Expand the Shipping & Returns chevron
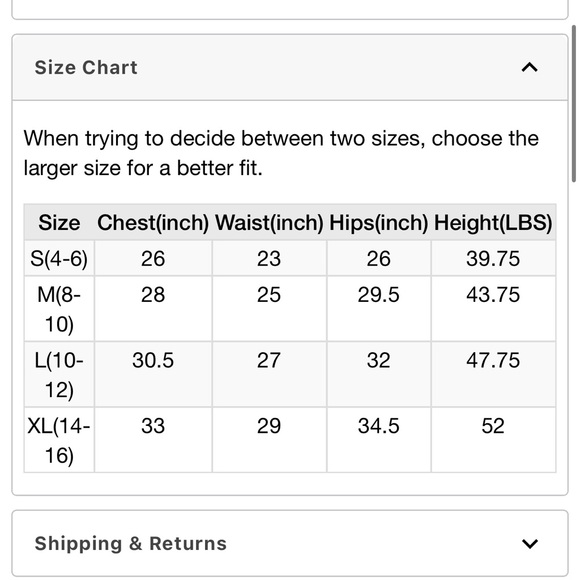The width and height of the screenshot is (580, 580). [x=529, y=543]
